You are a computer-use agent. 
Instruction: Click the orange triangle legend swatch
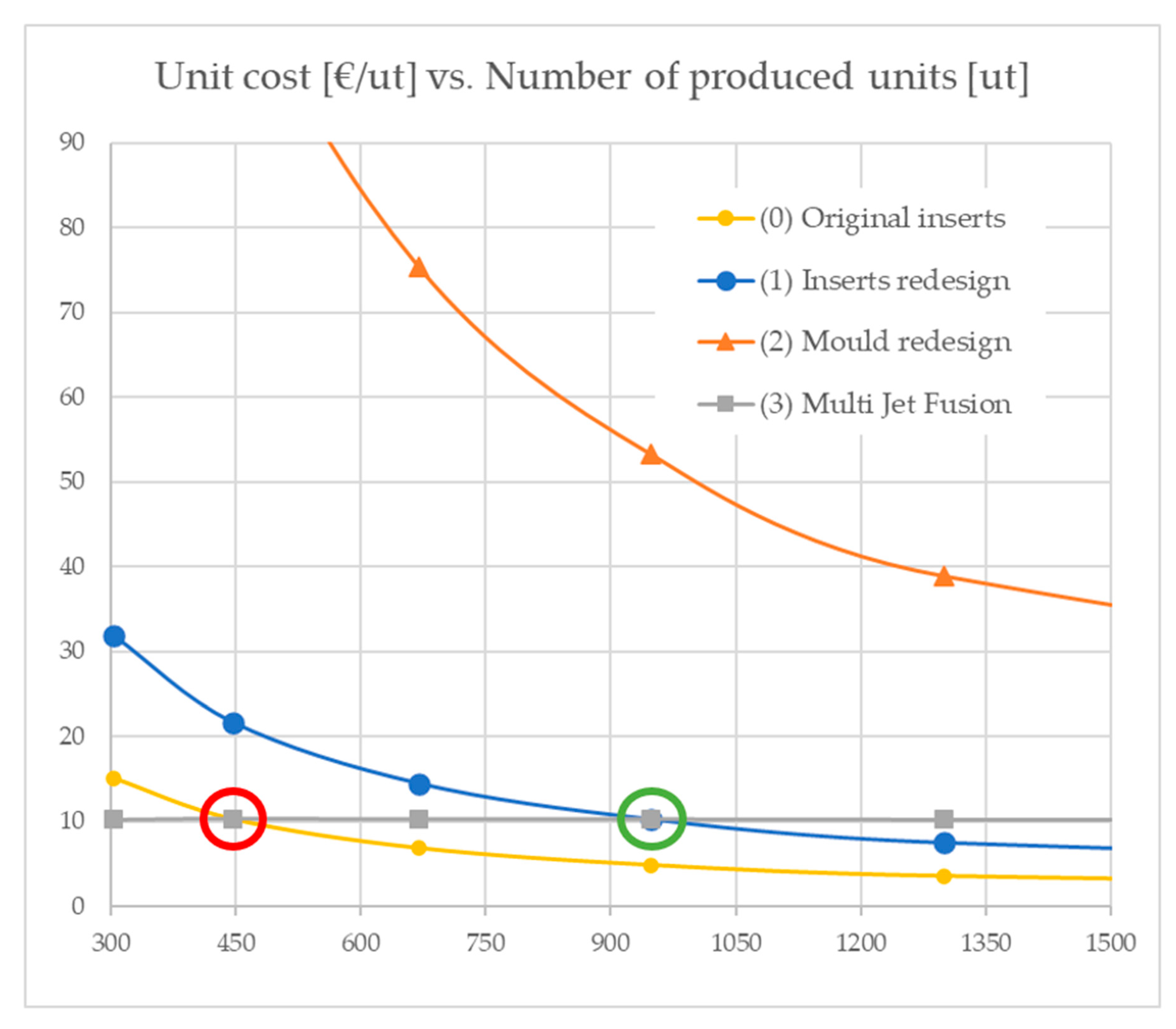tap(726, 342)
